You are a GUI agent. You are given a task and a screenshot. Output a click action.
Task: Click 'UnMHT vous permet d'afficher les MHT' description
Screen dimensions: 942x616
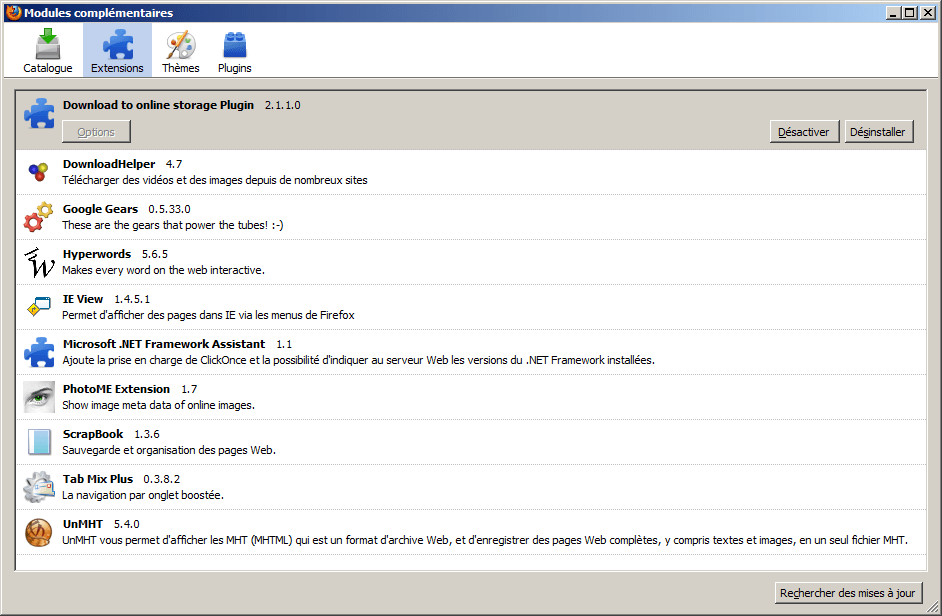coord(485,540)
